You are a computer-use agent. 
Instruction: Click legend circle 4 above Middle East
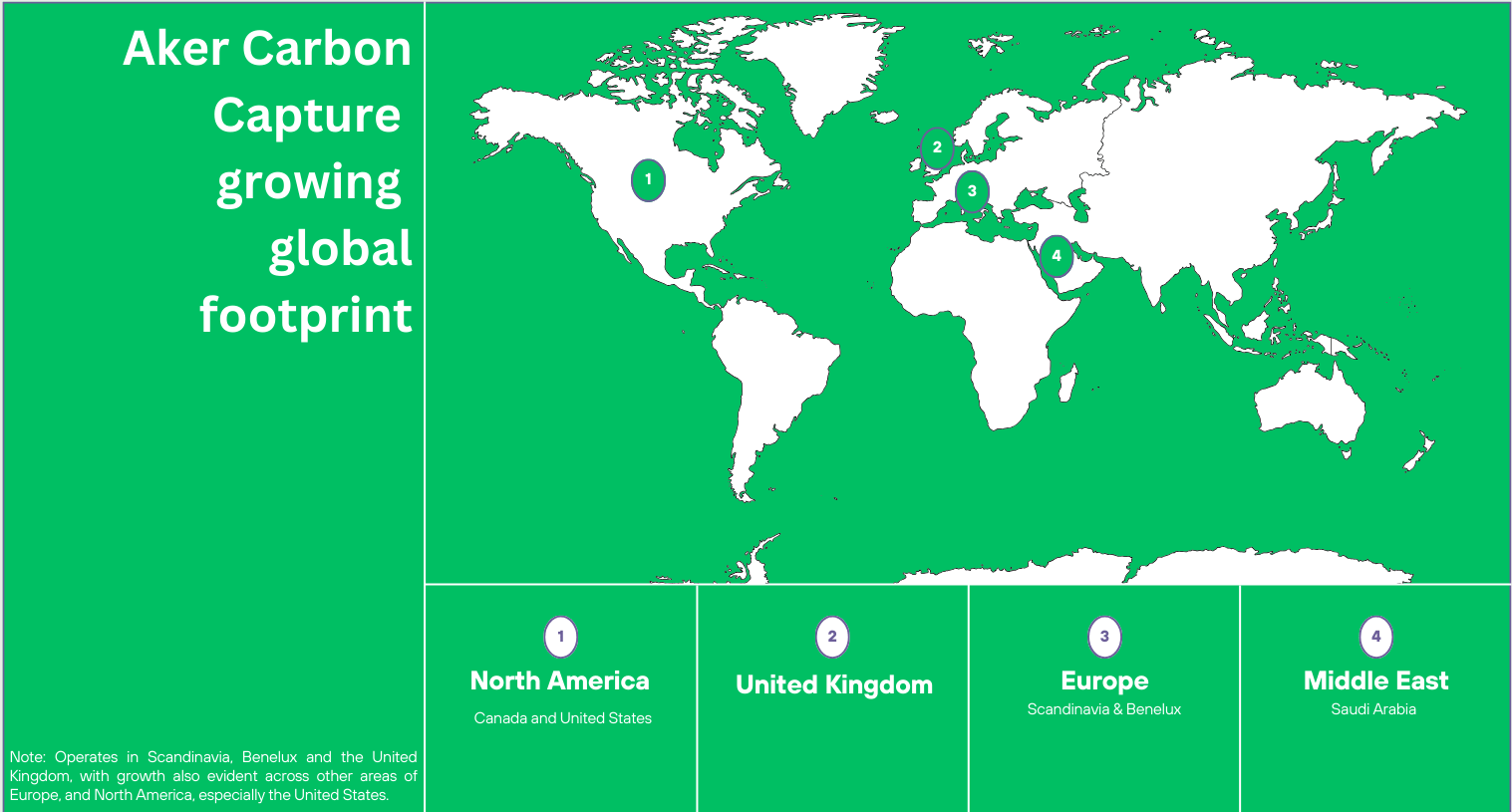(x=1376, y=637)
